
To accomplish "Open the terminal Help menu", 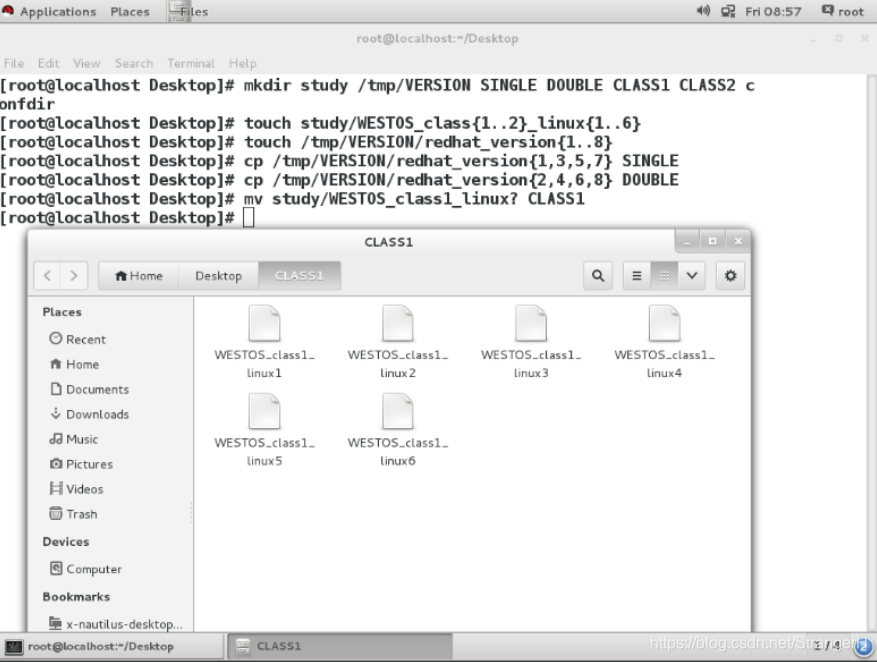I will coord(242,63).
